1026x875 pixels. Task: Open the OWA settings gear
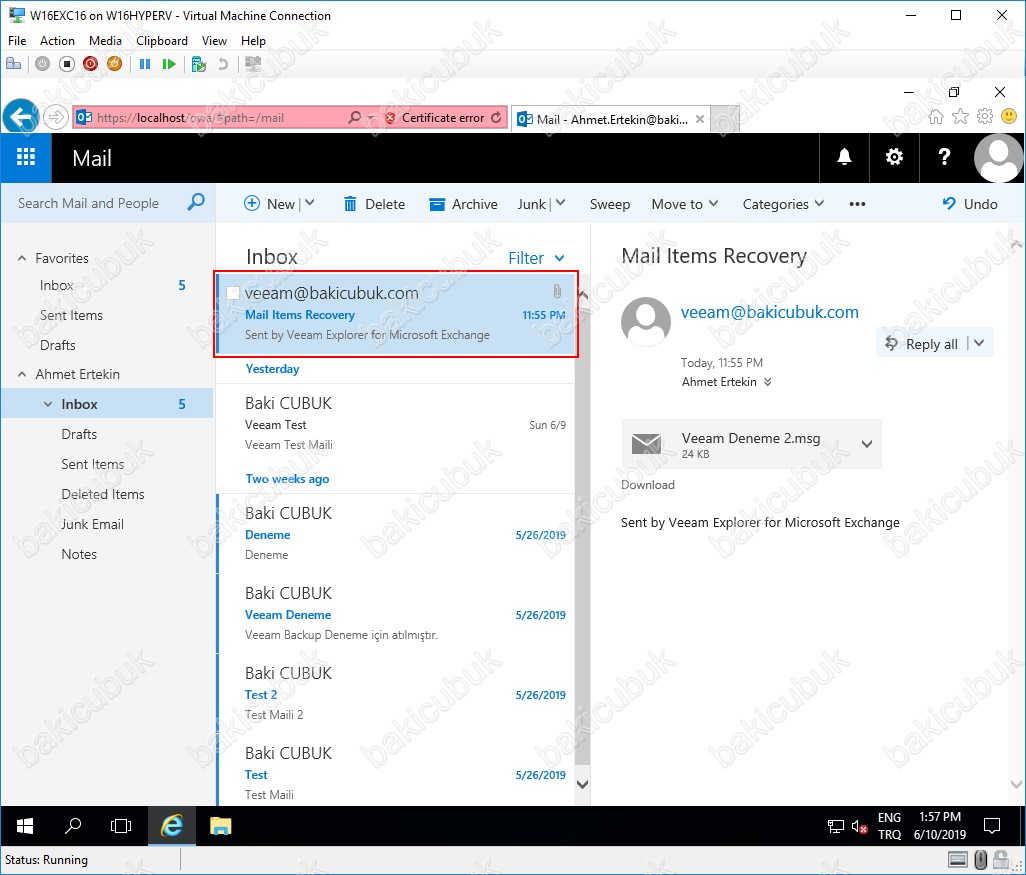click(x=894, y=158)
